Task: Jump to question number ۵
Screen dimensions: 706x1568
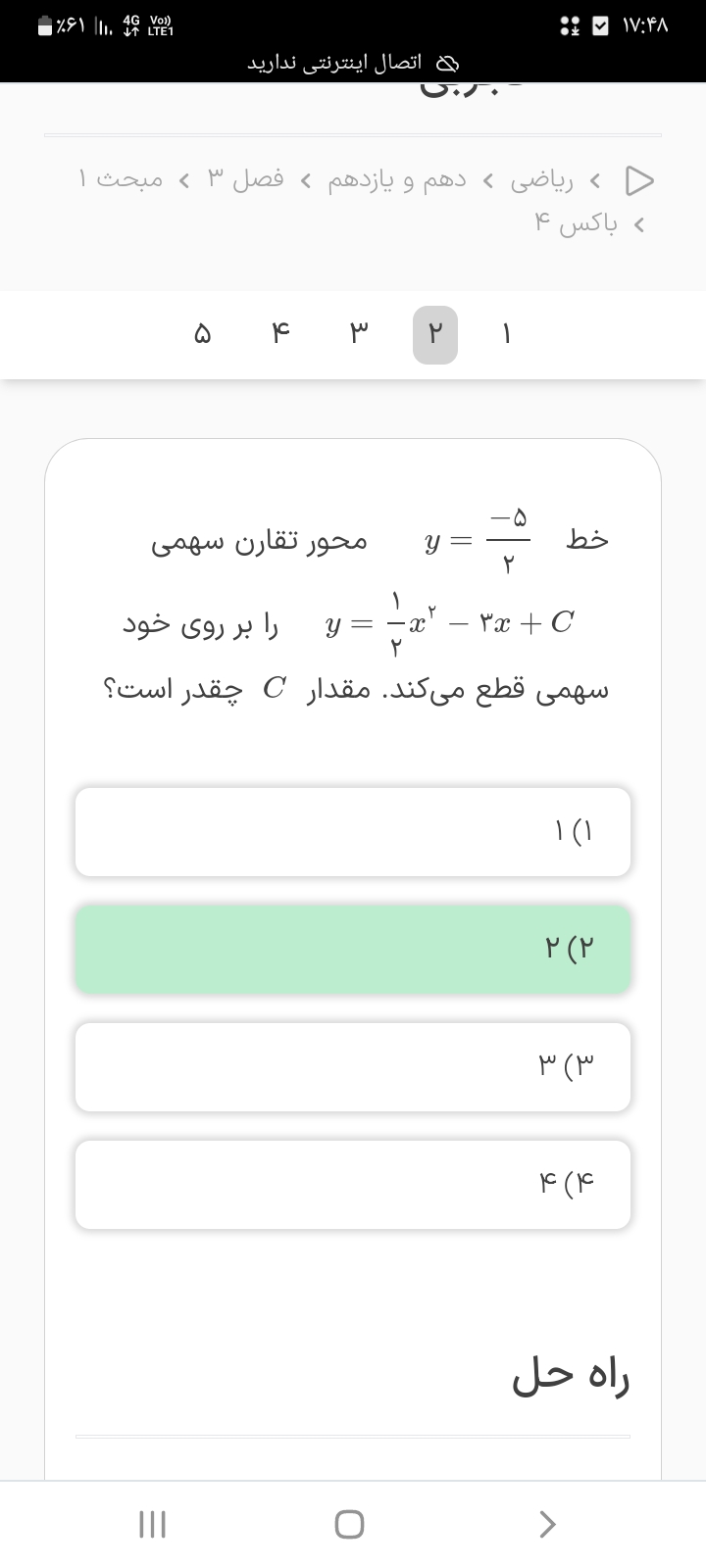Action: point(202,335)
